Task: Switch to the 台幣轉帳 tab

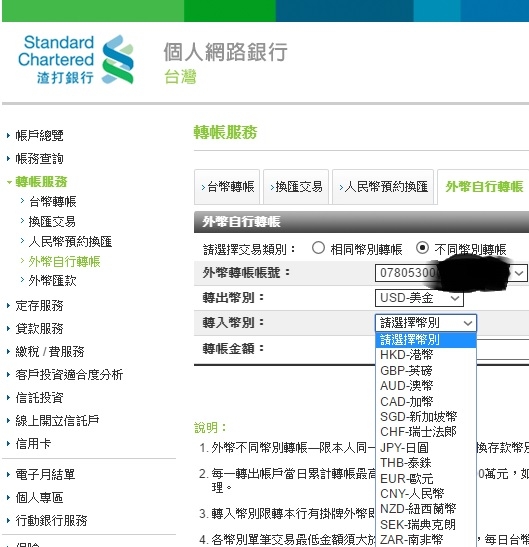Action: 227,187
